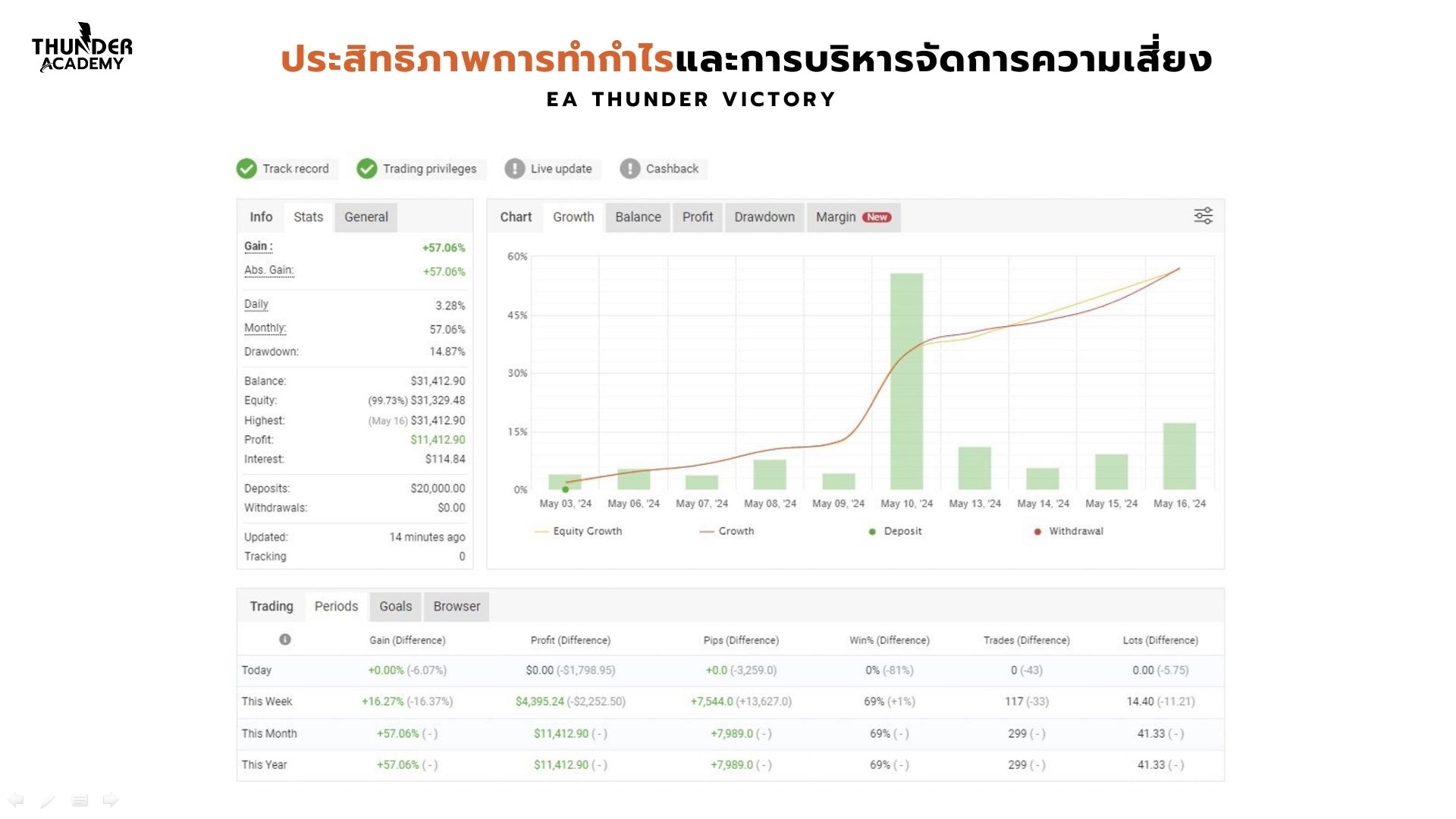Click the green deposit marker on chart
Image resolution: width=1456 pixels, height=819 pixels.
coord(565,489)
